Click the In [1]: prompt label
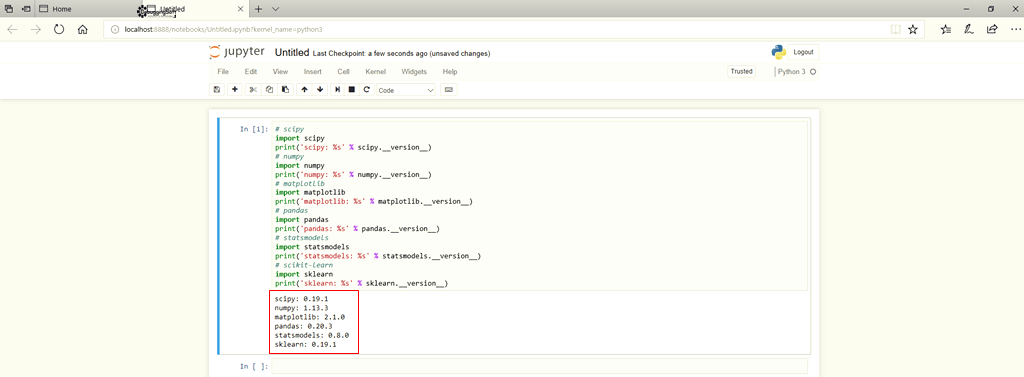 coord(254,129)
